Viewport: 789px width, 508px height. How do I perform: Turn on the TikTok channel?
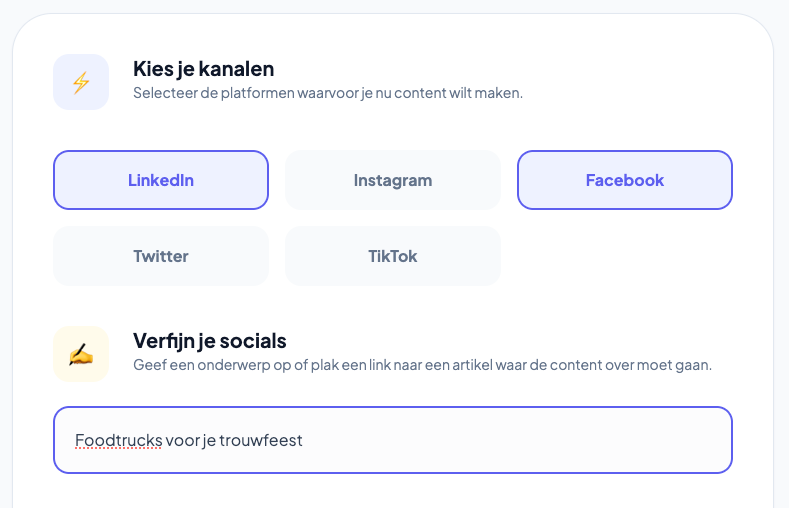(x=393, y=256)
